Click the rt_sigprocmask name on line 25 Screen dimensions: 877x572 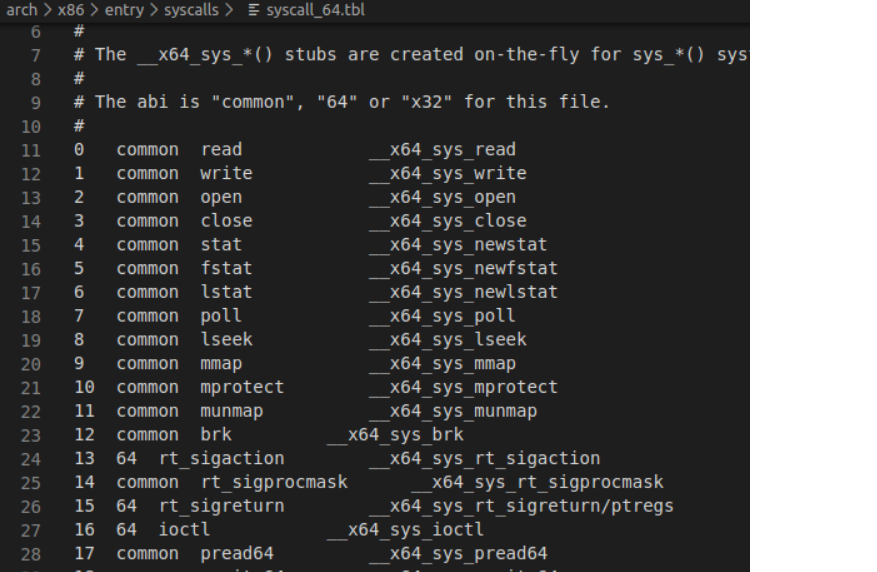[x=274, y=482]
